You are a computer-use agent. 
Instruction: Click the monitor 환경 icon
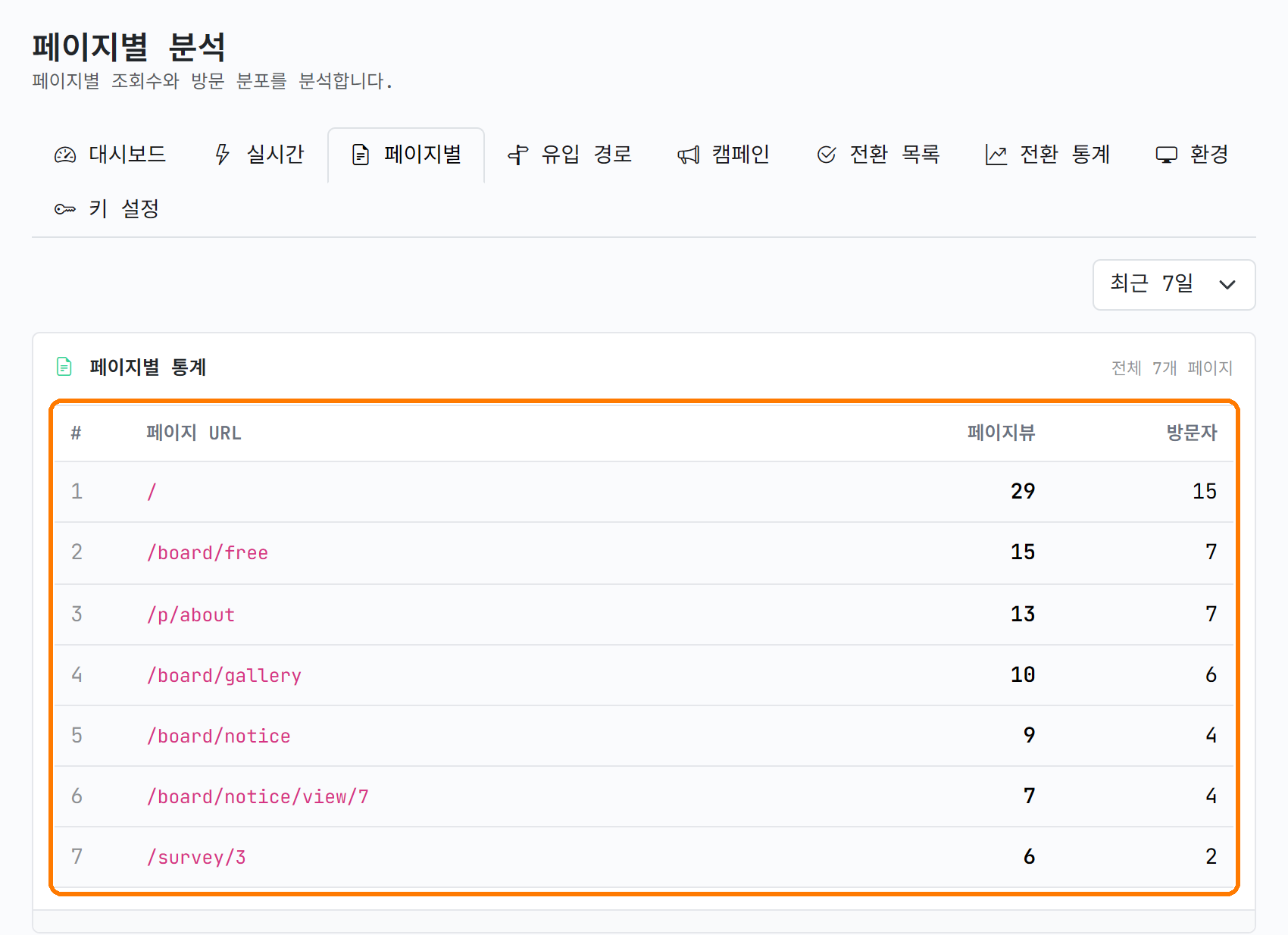coord(1167,155)
